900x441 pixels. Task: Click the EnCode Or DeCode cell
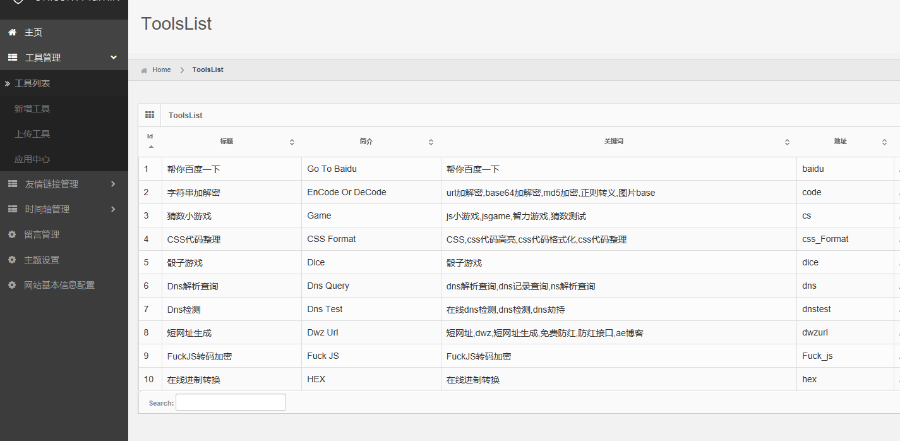pos(371,193)
